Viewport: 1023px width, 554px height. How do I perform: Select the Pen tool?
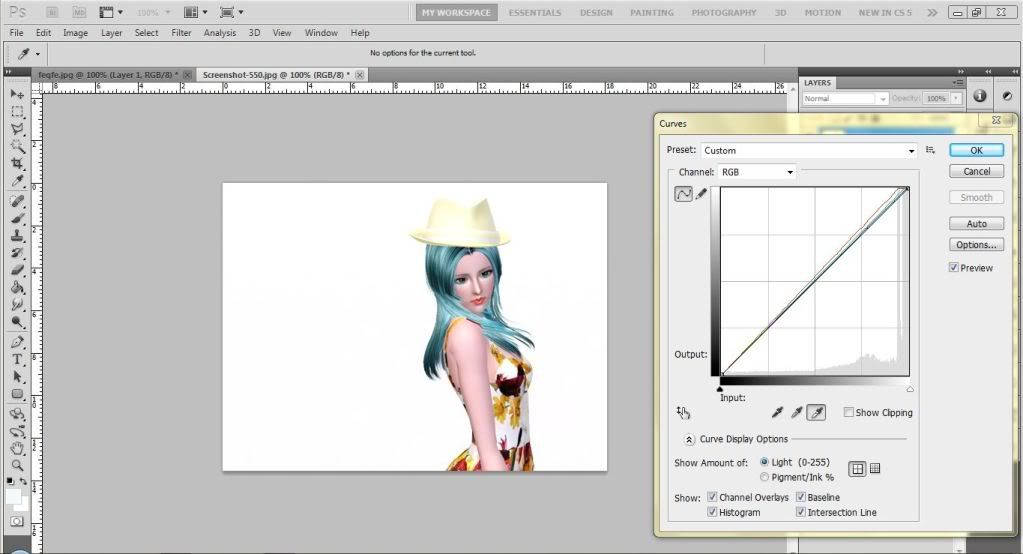pos(17,342)
